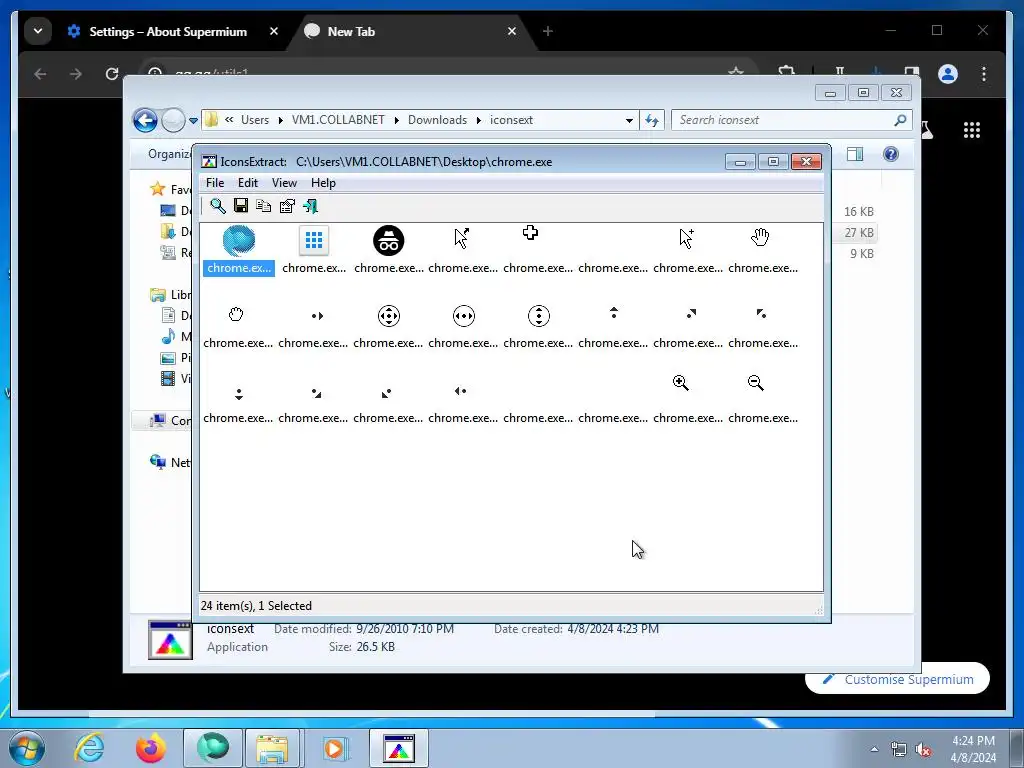
Task: Select the horizontal pan circle cursor icon
Action: 464,316
